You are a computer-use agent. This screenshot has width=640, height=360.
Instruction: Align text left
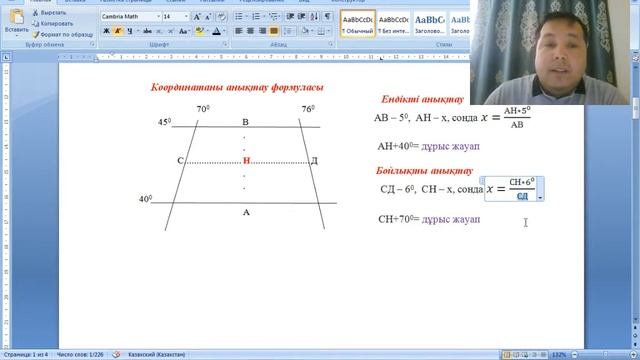click(x=239, y=31)
